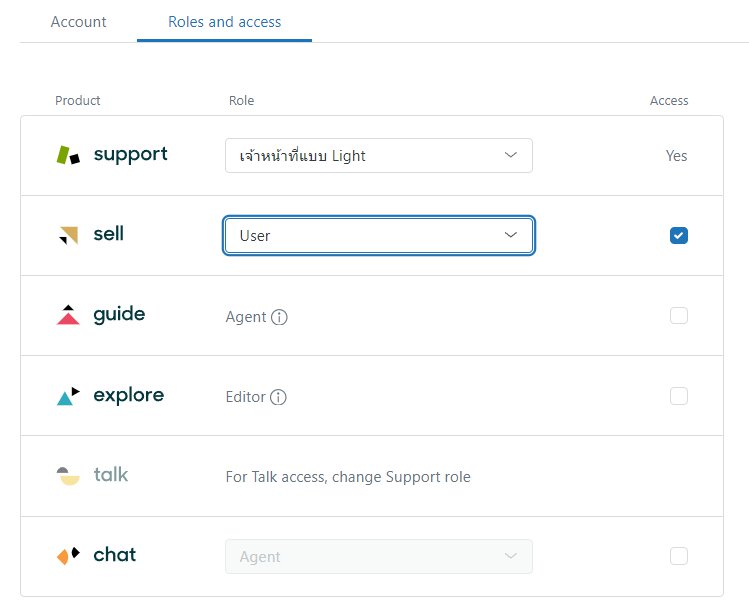Click the 'Agent' role text in Guide row
Viewport: 749px width, 615px height.
[246, 317]
